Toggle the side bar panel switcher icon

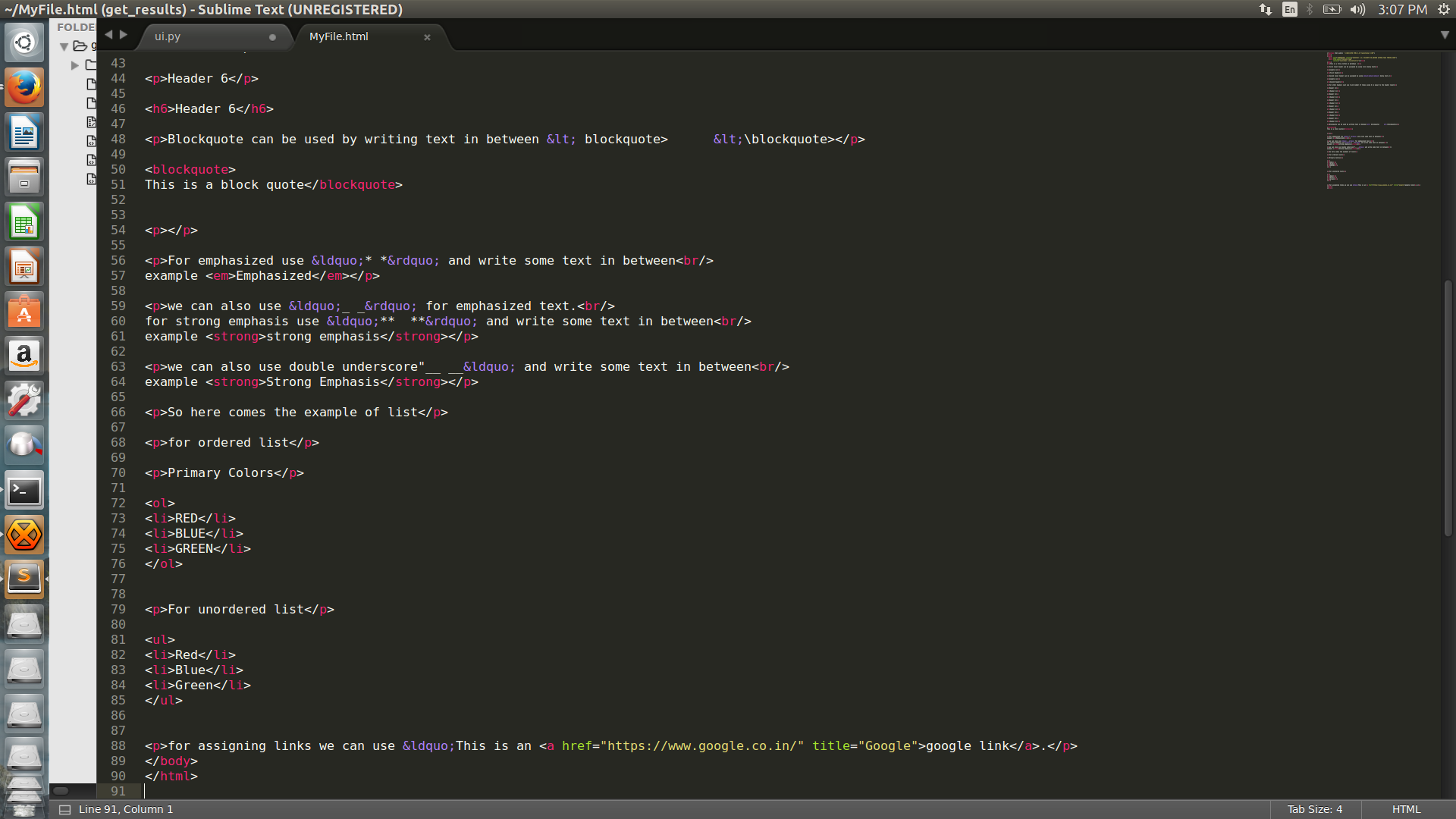pyautogui.click(x=65, y=809)
